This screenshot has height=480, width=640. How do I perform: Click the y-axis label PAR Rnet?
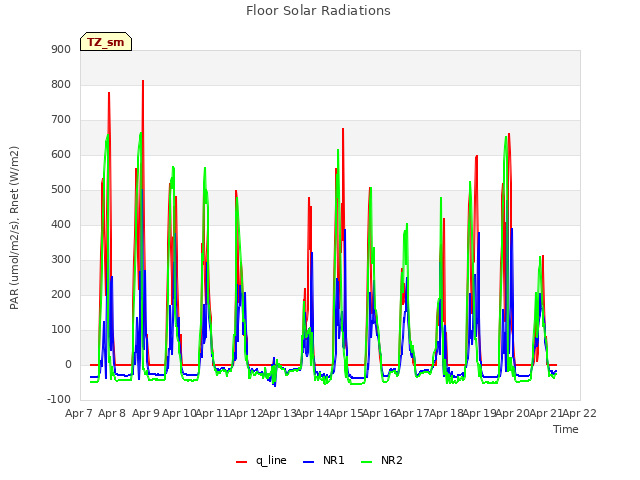tap(14, 228)
